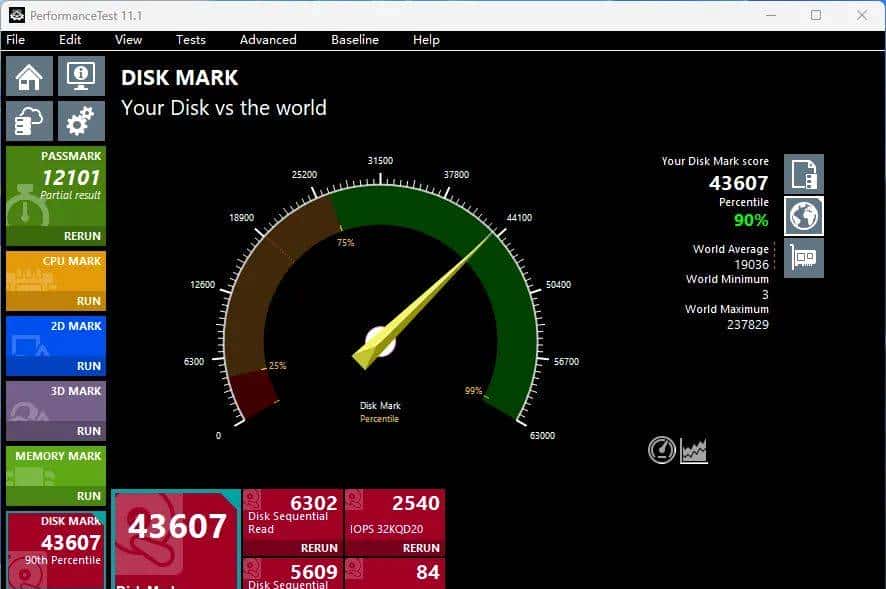This screenshot has width=886, height=589.
Task: Open the Help menu
Action: (426, 40)
